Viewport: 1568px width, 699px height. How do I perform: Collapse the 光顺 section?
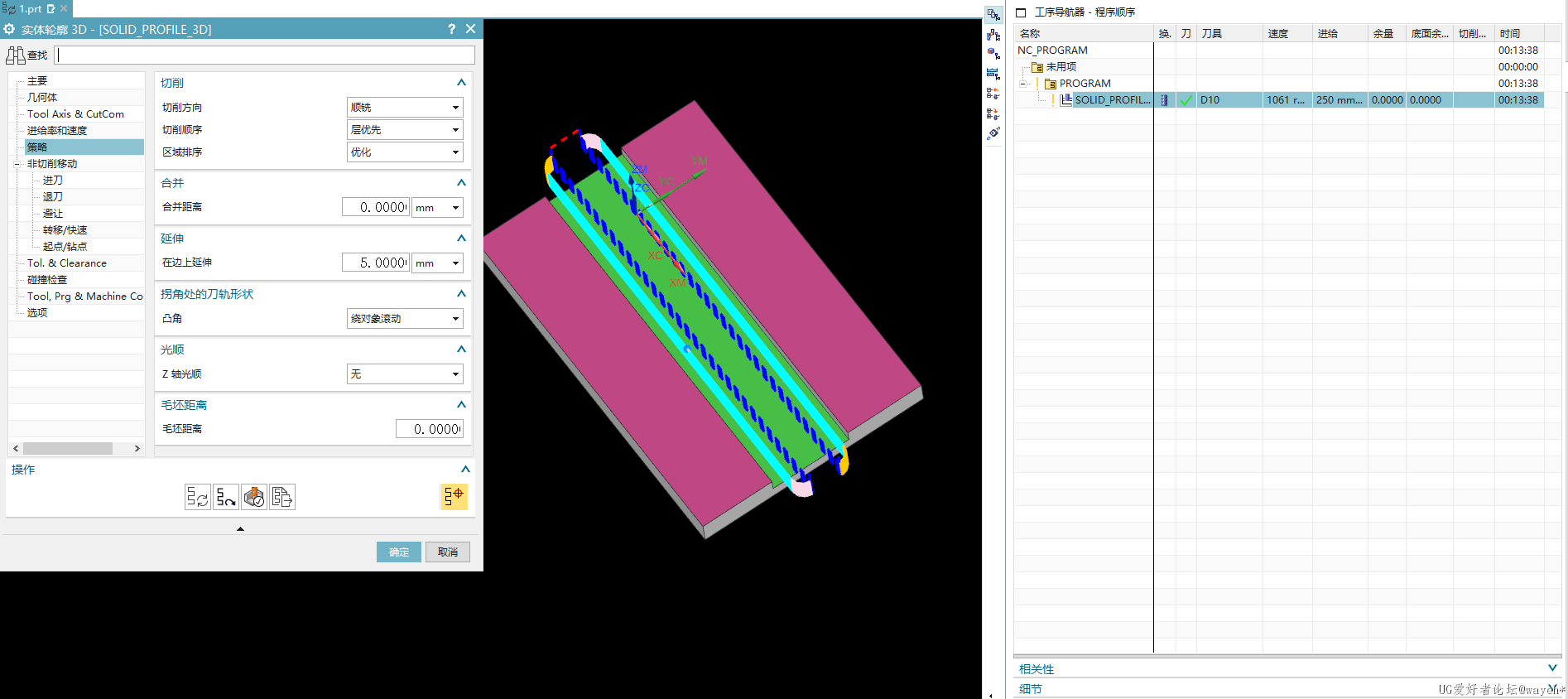point(461,349)
